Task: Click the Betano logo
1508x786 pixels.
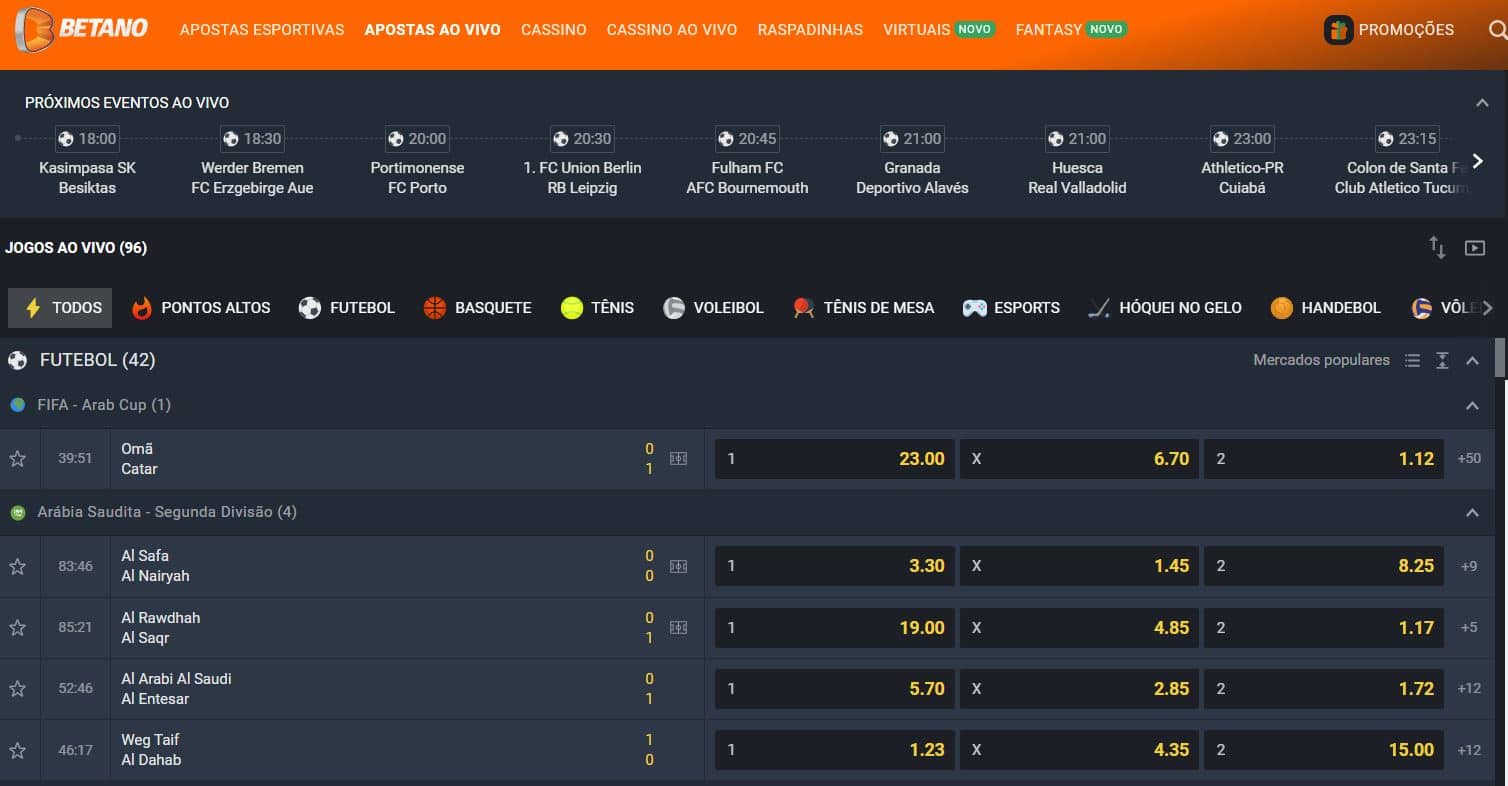Action: 81,29
